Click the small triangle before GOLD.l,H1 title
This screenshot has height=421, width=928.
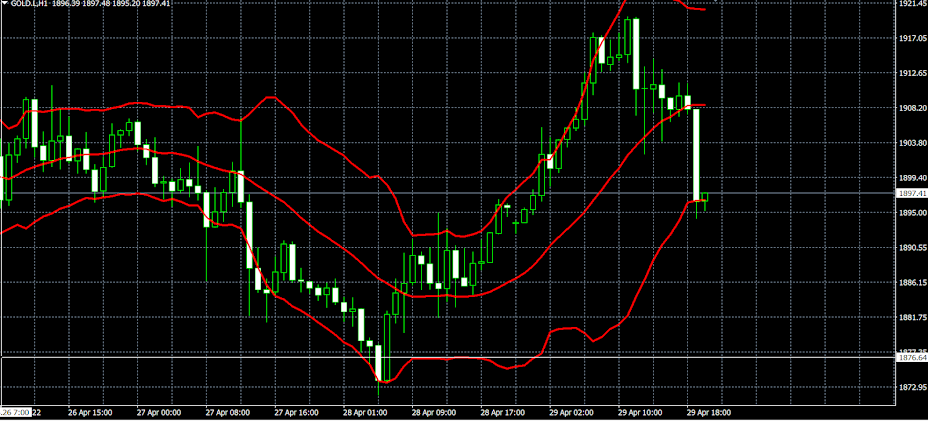5,3
